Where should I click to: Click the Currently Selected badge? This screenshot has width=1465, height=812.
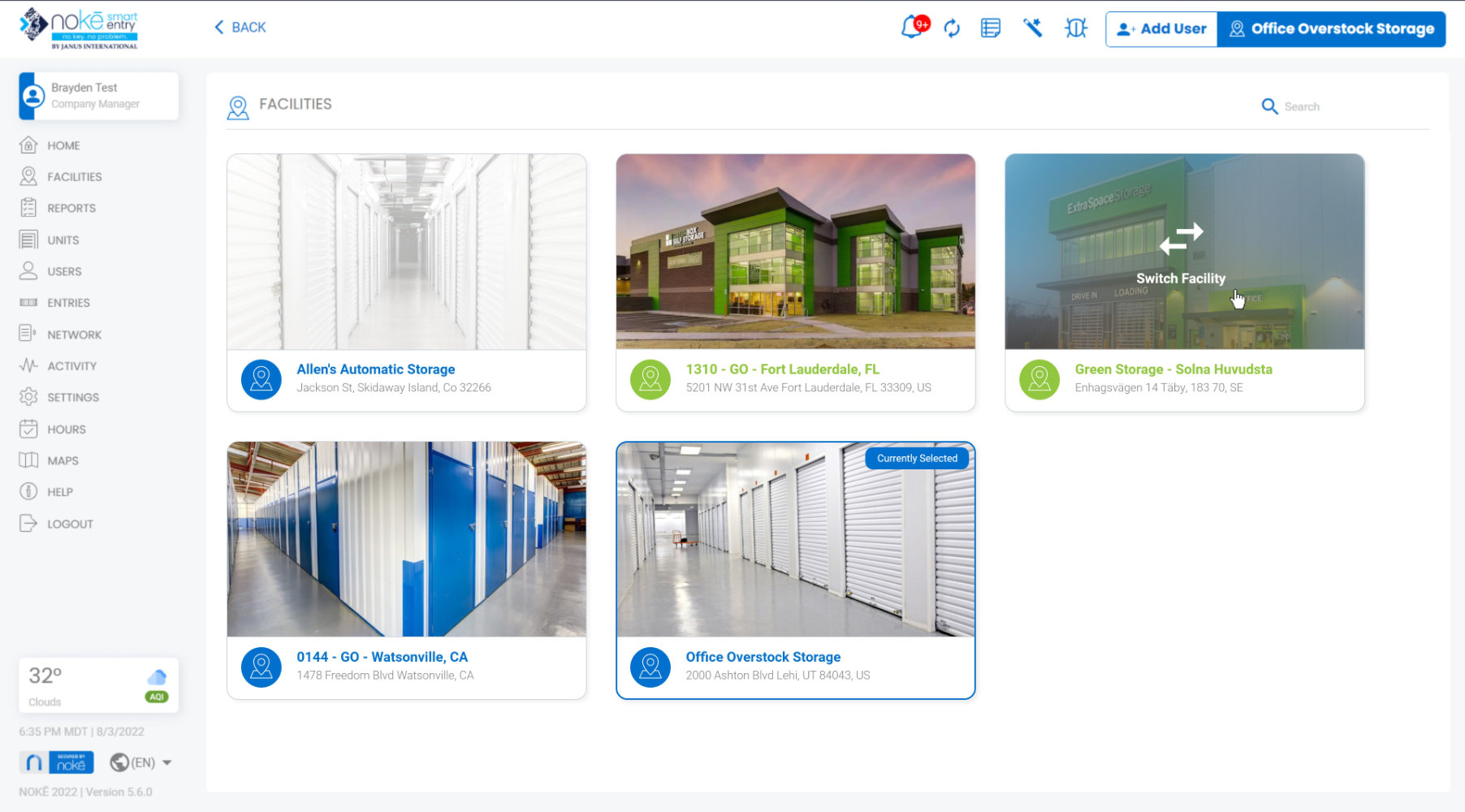pos(917,459)
